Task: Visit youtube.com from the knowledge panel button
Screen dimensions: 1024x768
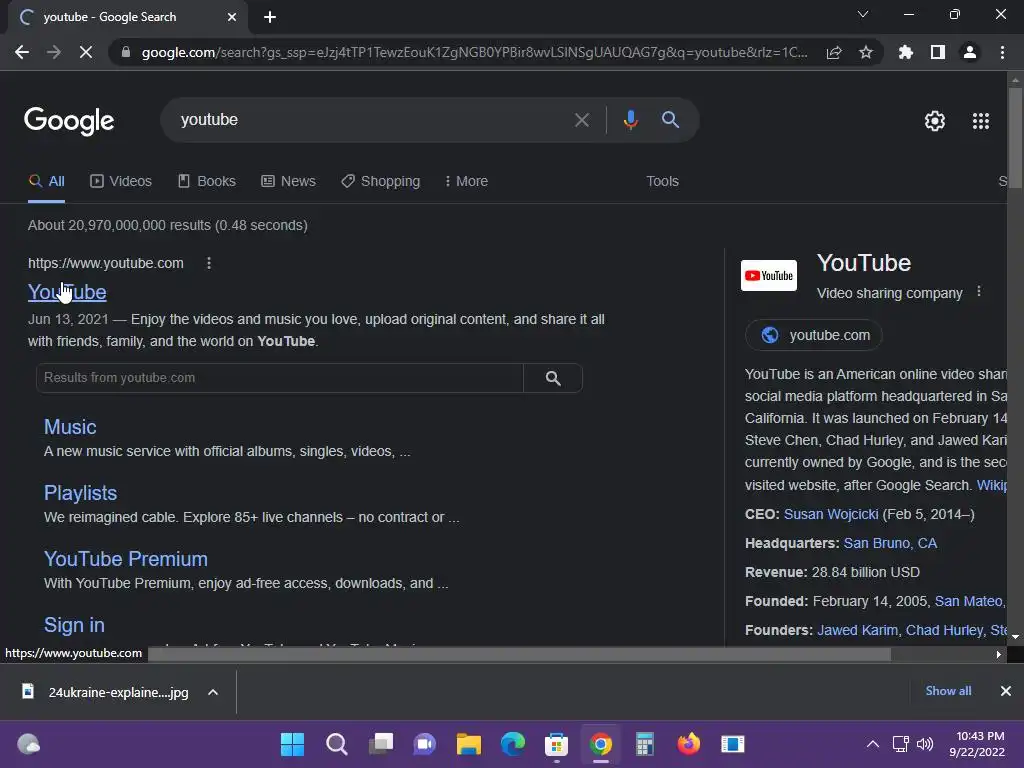Action: tap(814, 335)
